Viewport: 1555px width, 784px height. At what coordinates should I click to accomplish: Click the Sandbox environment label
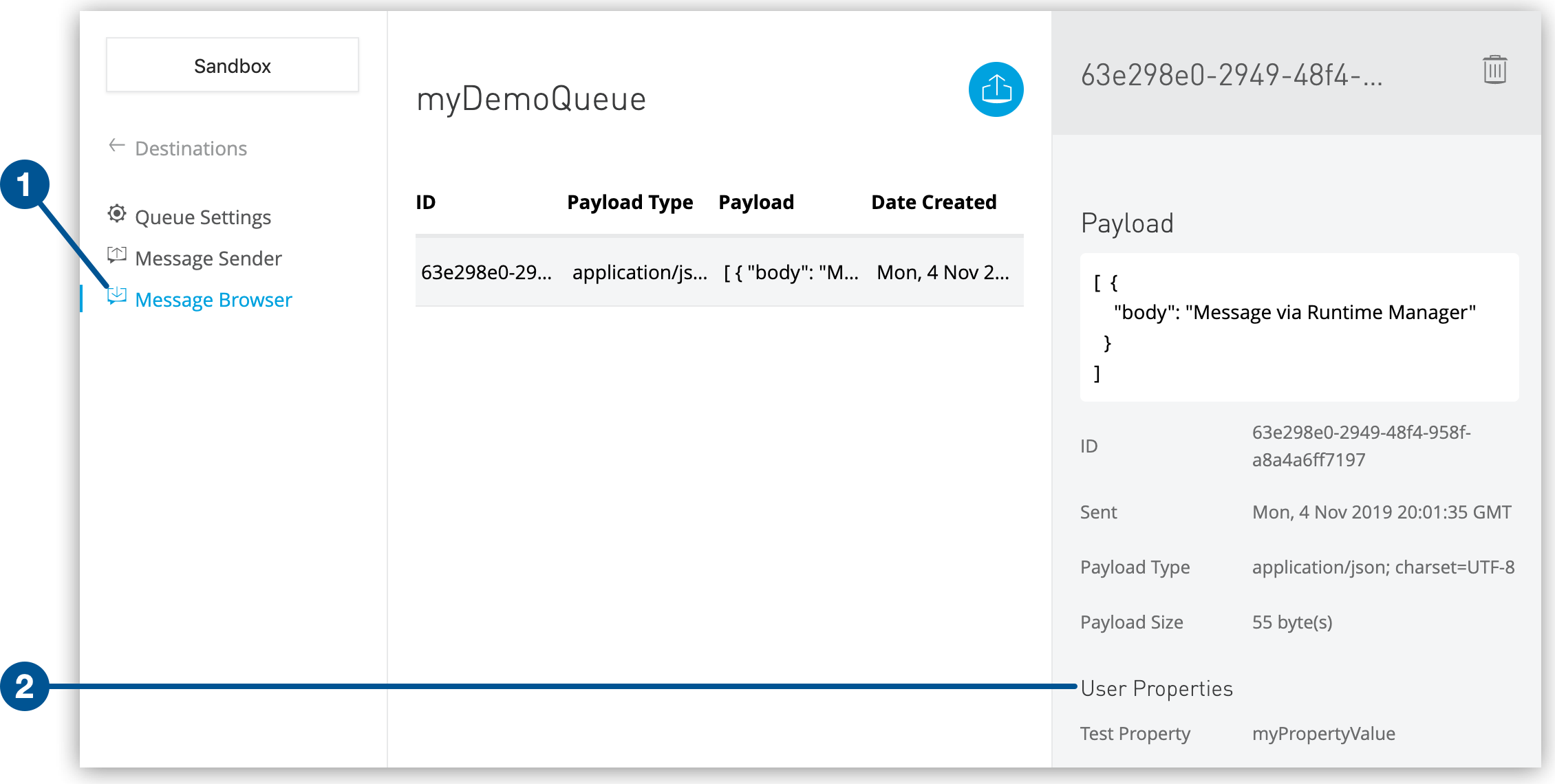click(x=231, y=65)
